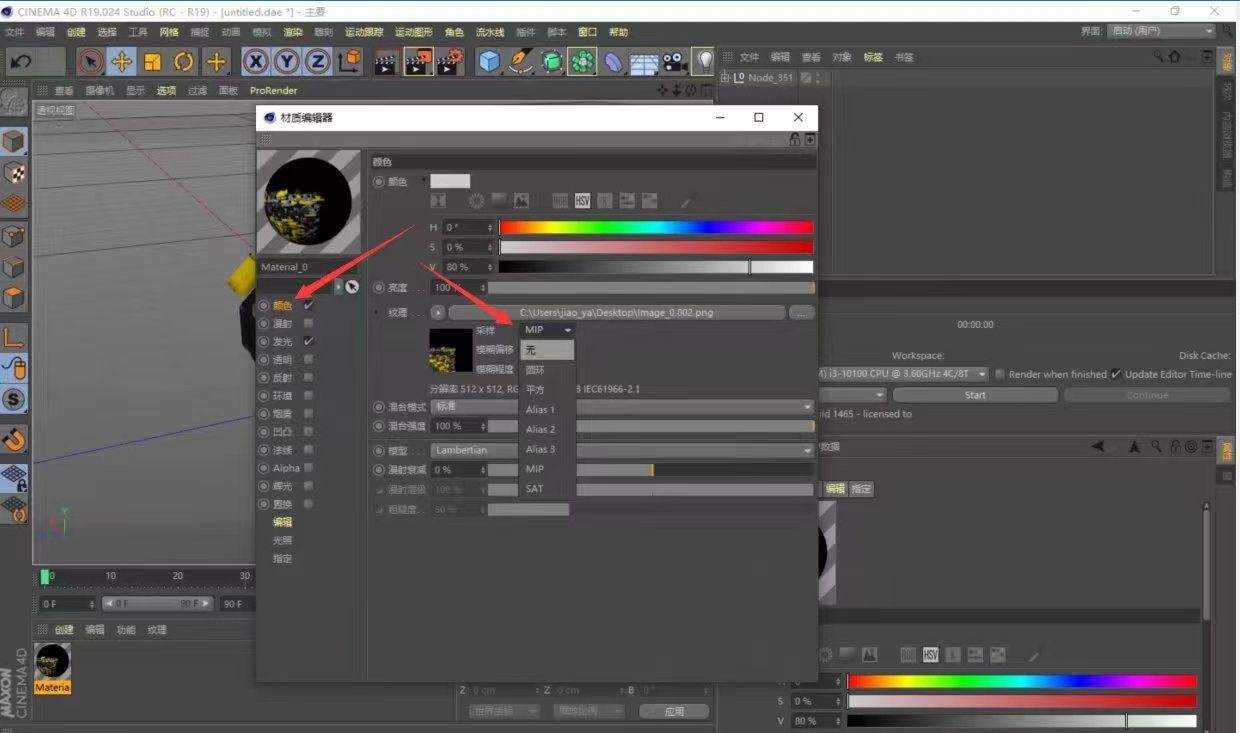Click the Light bulb icon
The image size is (1240, 733).
(x=705, y=62)
